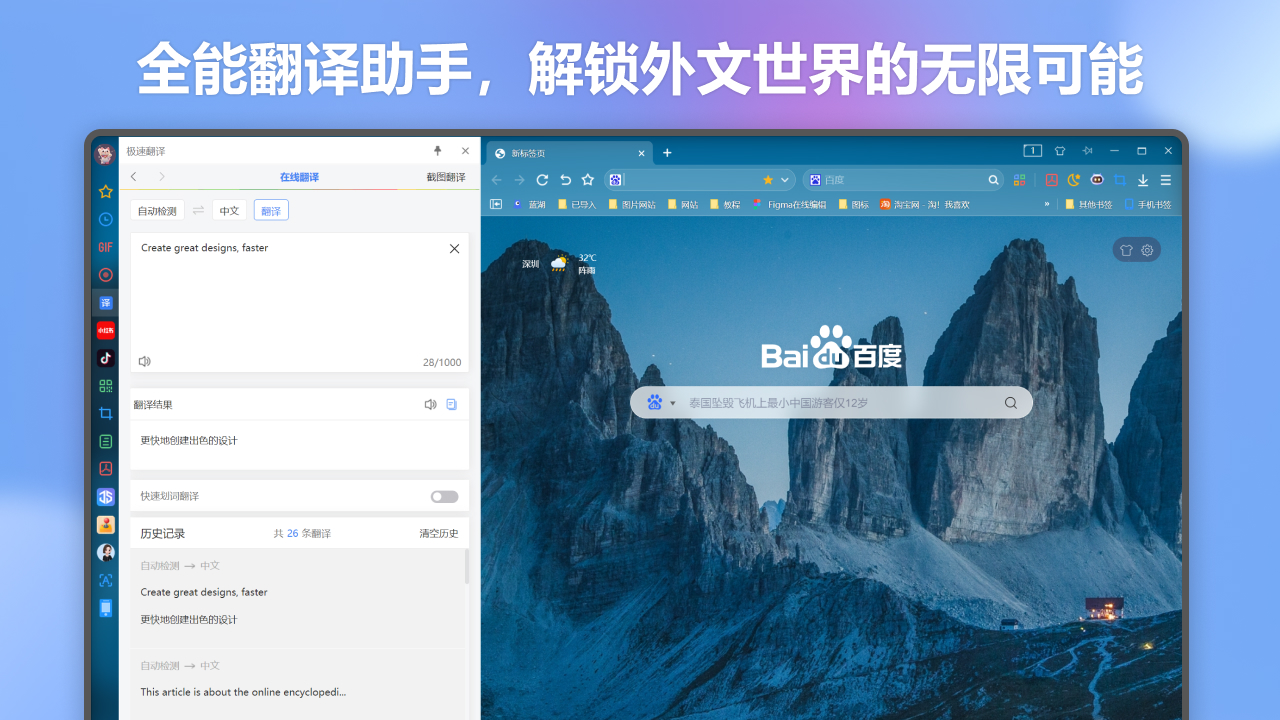Open the TikTok icon in the sidebar

click(x=105, y=357)
